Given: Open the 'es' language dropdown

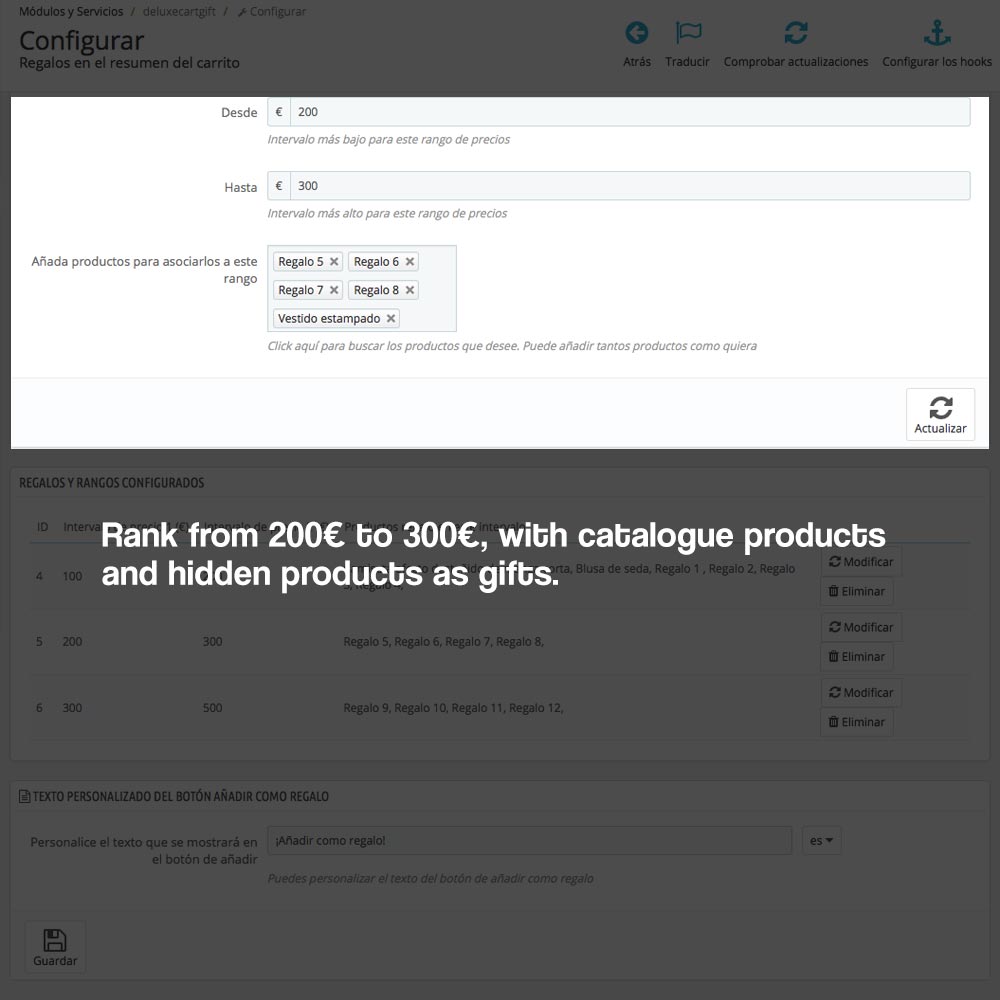Looking at the screenshot, I should (821, 841).
